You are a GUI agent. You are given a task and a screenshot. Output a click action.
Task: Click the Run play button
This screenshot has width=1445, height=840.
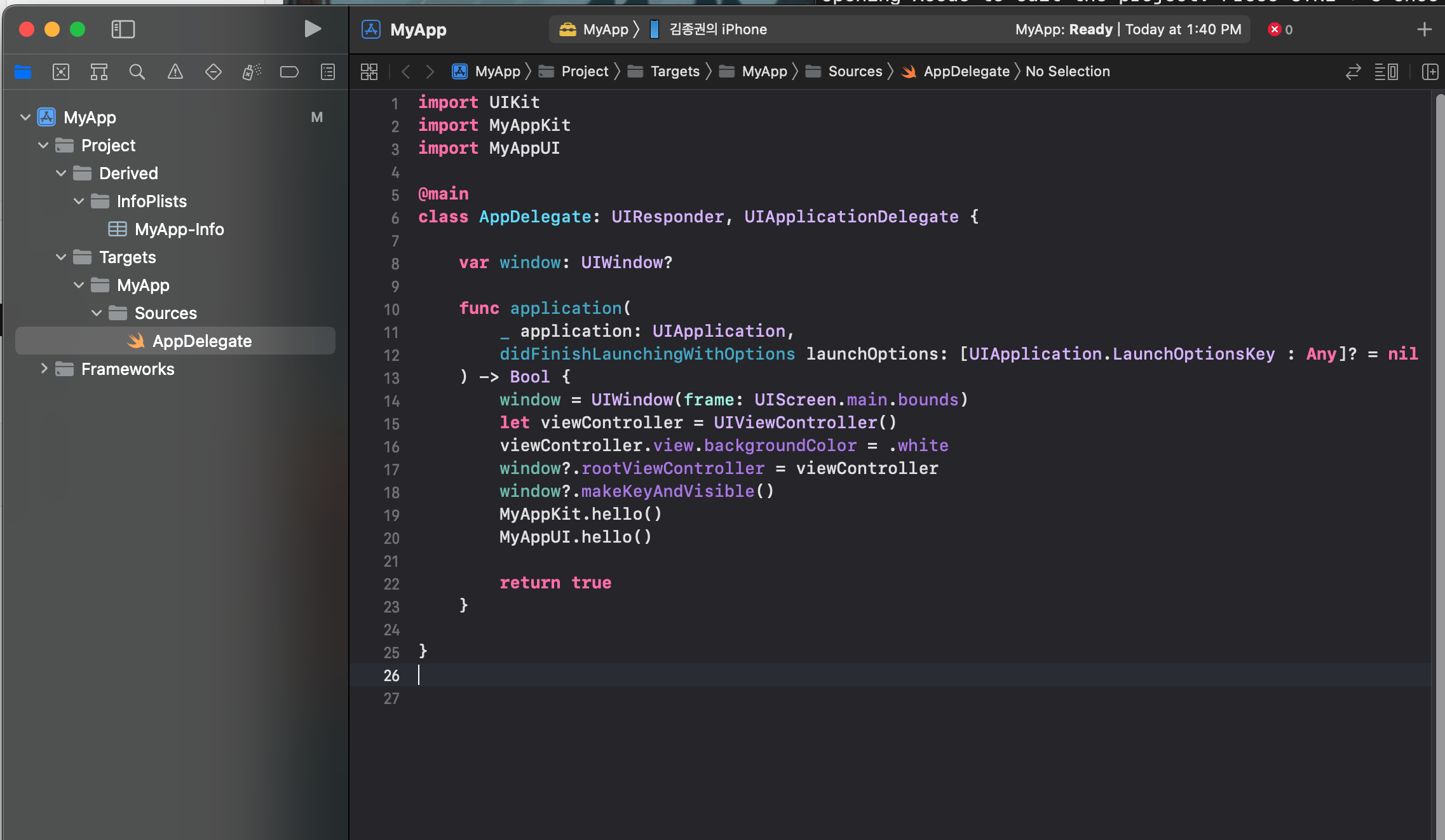click(x=312, y=29)
